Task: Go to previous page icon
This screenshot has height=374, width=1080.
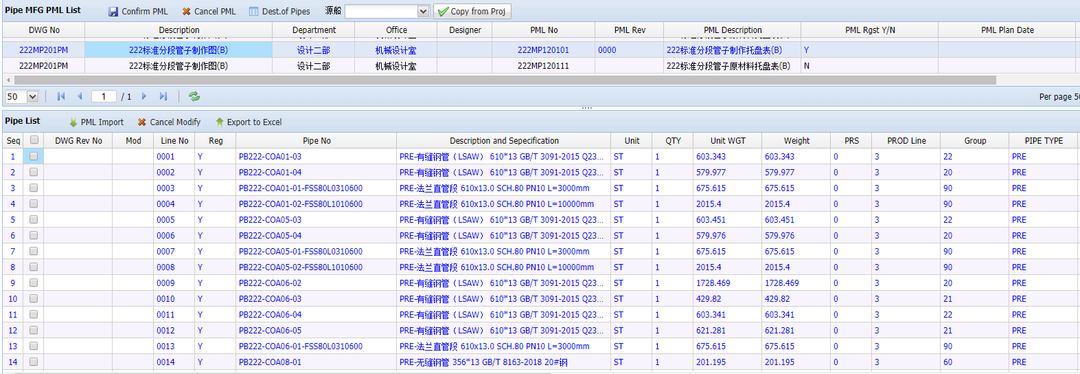Action: coord(79,96)
